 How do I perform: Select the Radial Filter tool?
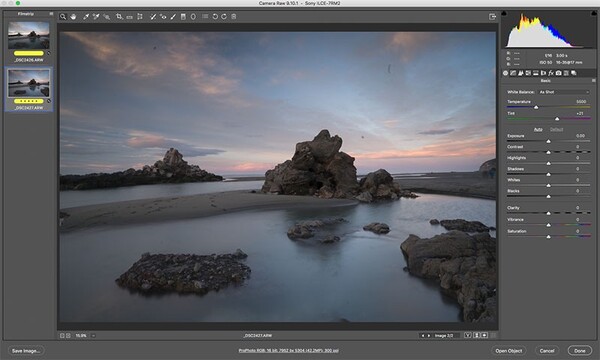click(x=193, y=17)
